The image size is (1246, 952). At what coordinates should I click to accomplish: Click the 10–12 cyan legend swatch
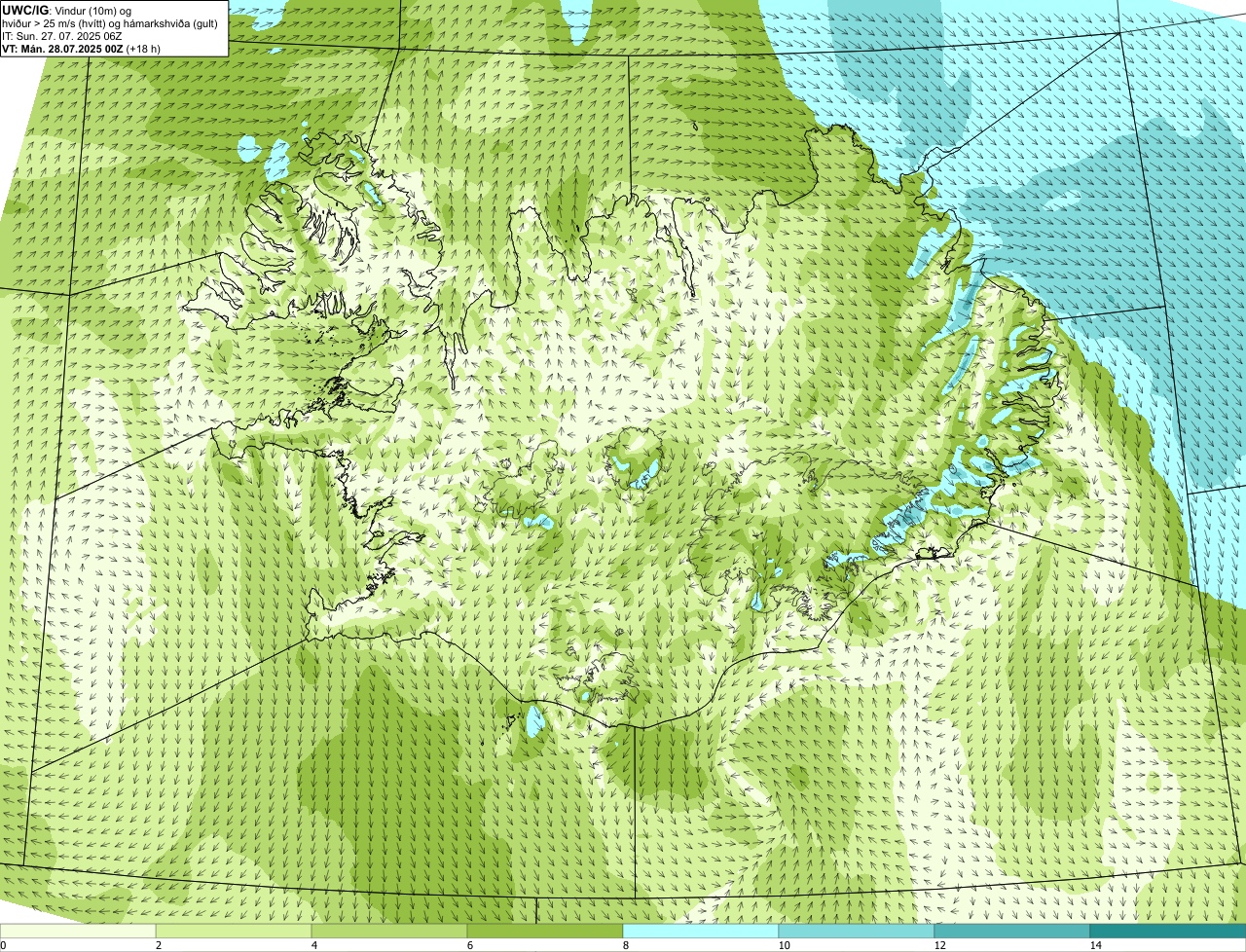click(857, 931)
